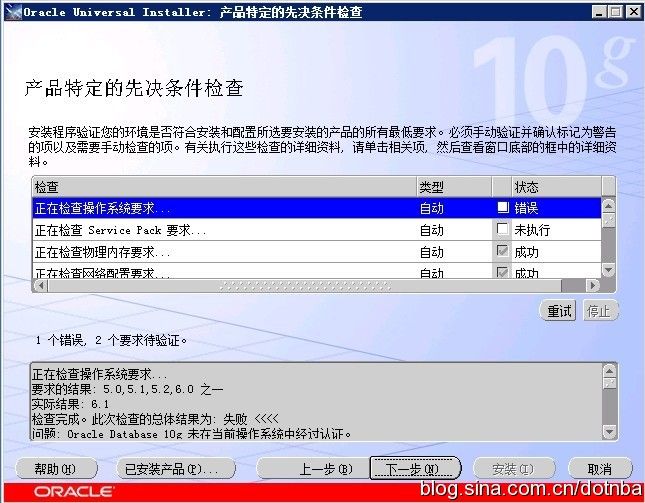Select the 正在检查 Service Pack 要求 row

pos(224,230)
